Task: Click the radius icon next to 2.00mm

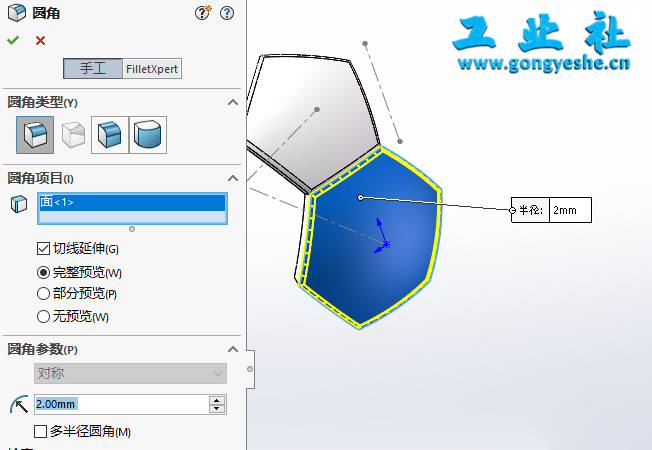Action: pyautogui.click(x=19, y=404)
